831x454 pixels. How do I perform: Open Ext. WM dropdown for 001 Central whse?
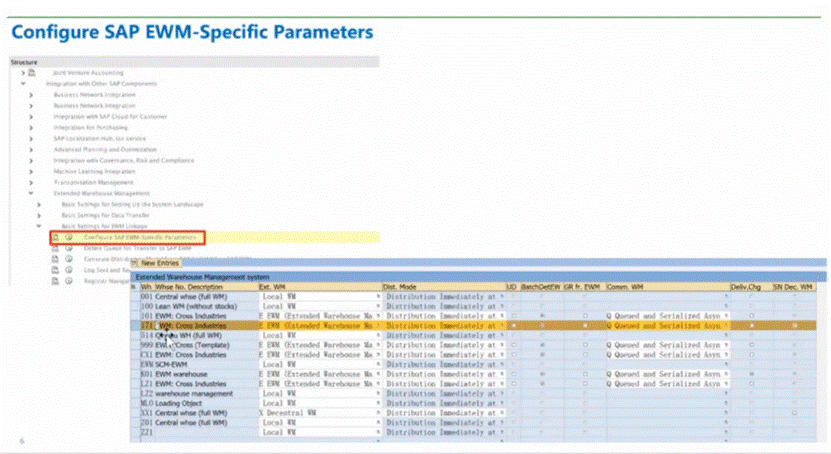(378, 297)
